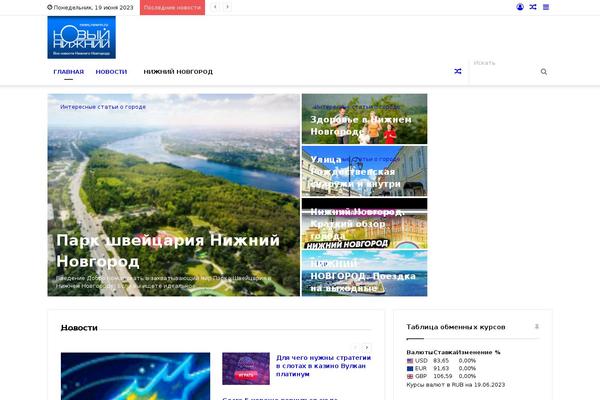Click the user login icon in top bar
The image size is (600, 400).
tap(520, 7)
